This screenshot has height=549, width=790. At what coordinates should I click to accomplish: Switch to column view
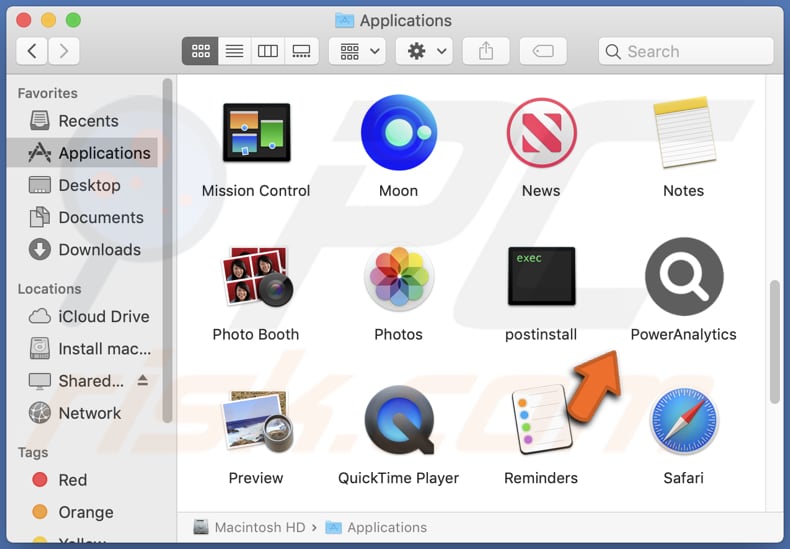click(268, 51)
